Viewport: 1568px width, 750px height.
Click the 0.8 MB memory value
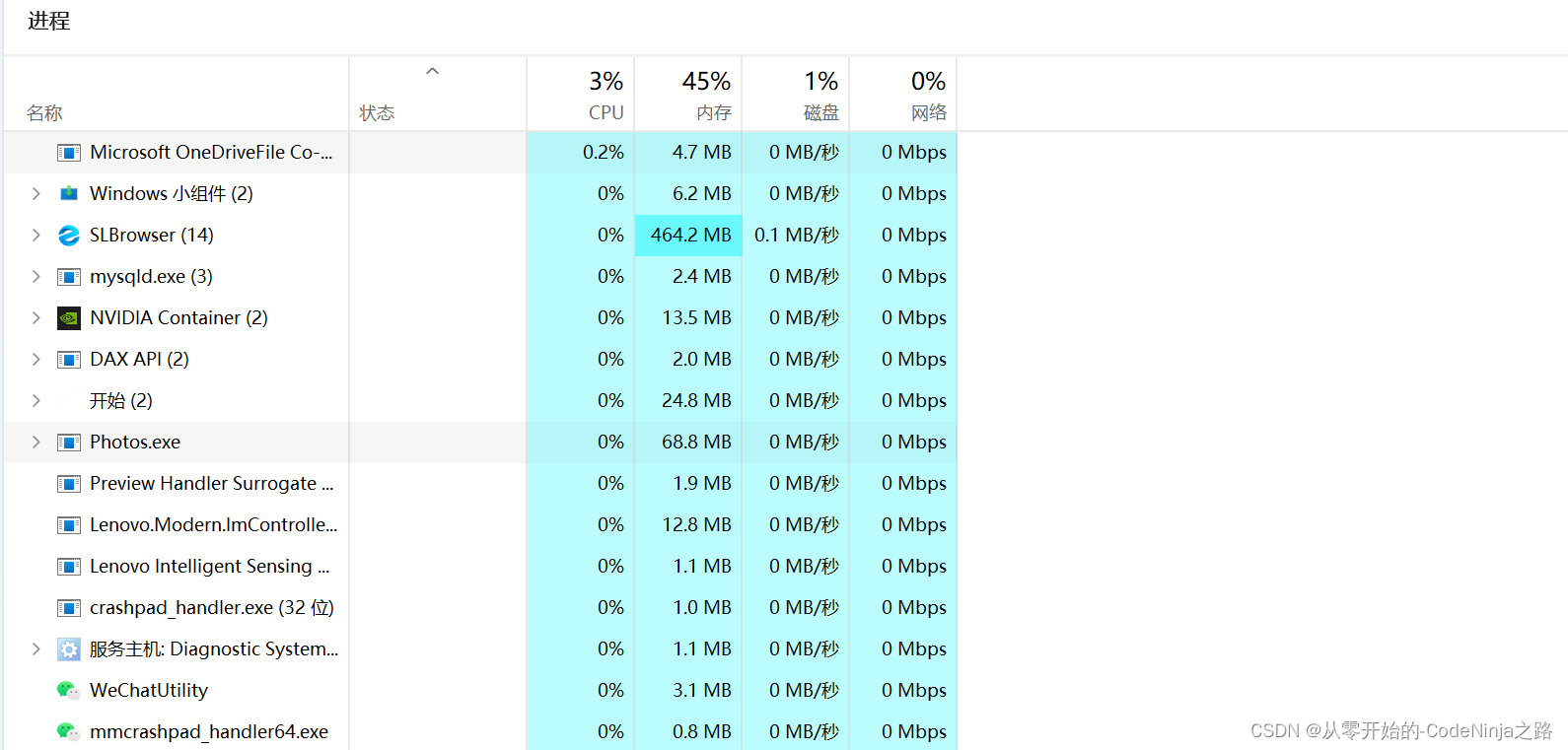pos(701,732)
